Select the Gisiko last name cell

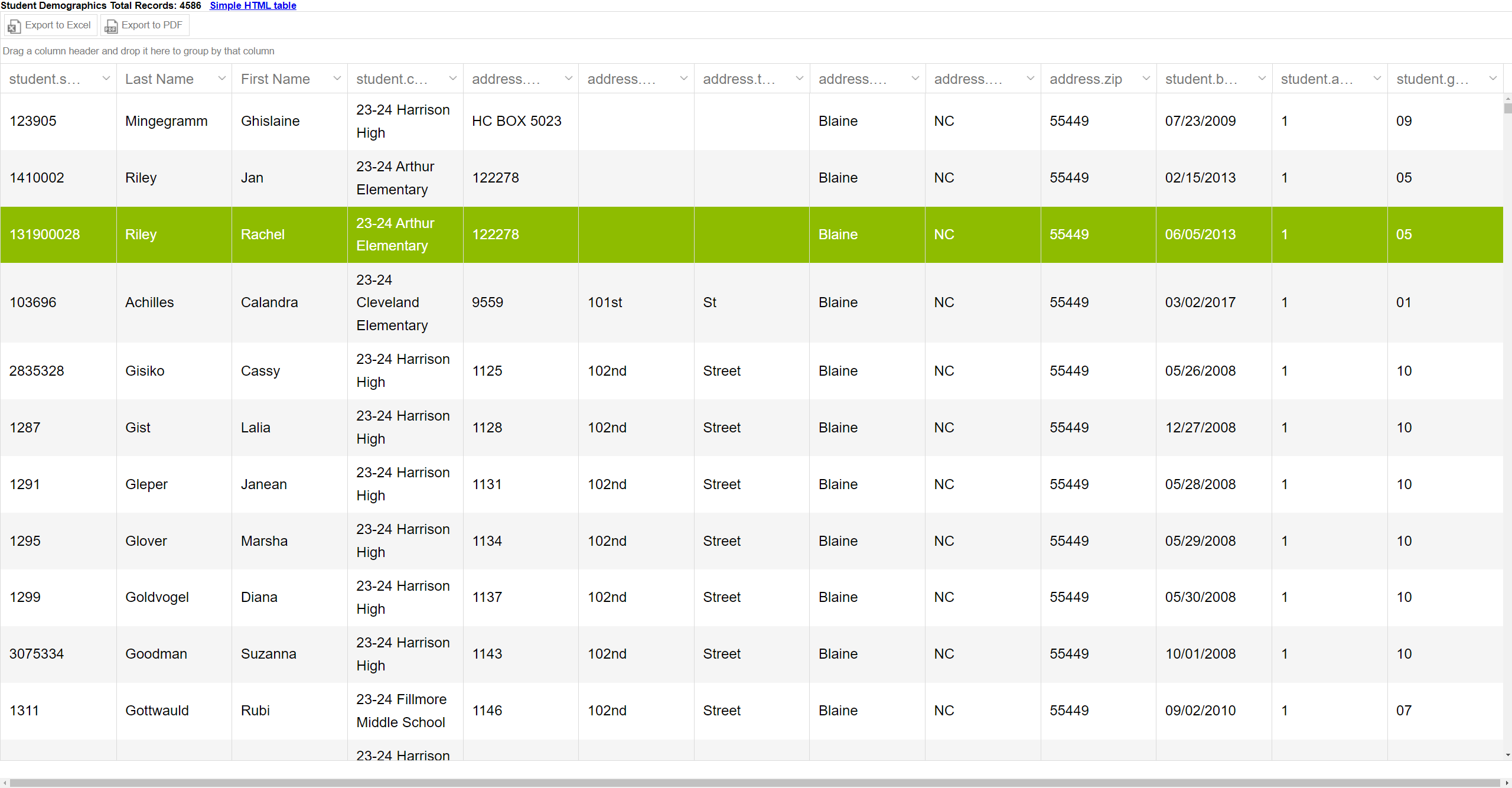pos(174,371)
